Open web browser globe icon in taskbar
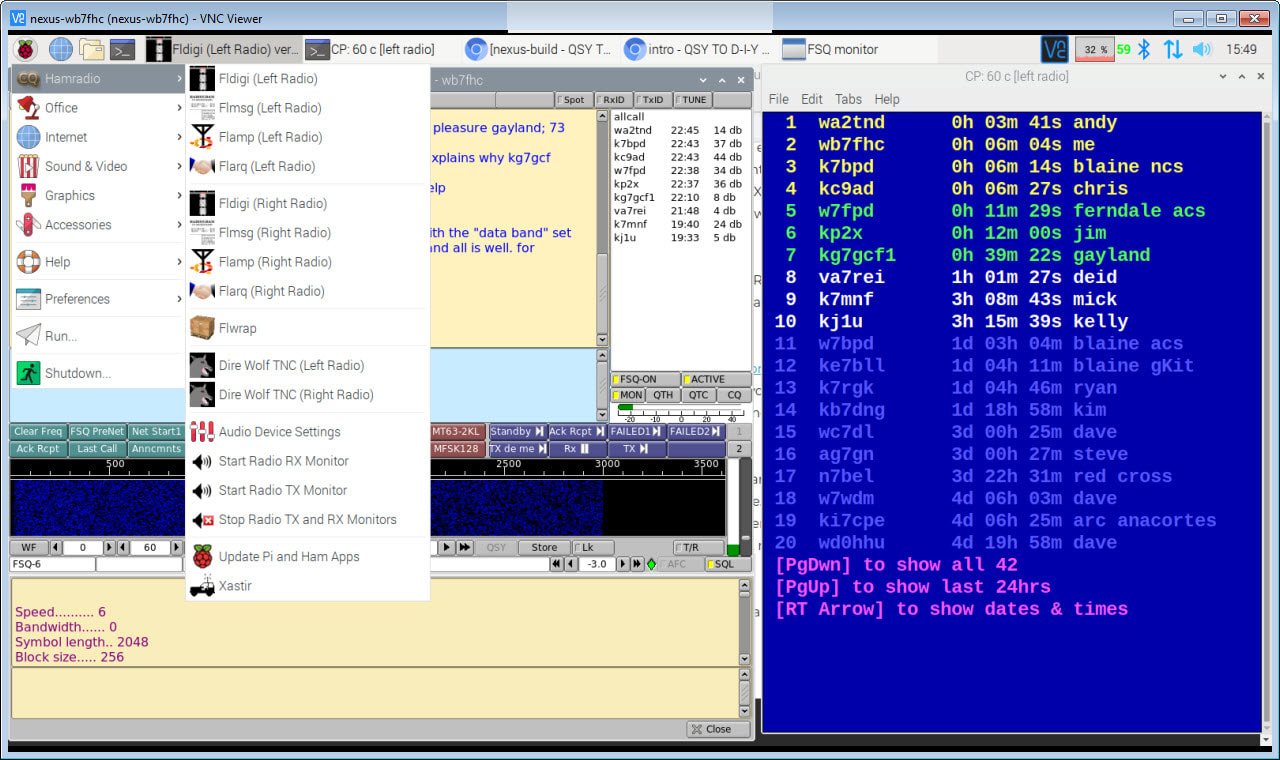 point(61,49)
